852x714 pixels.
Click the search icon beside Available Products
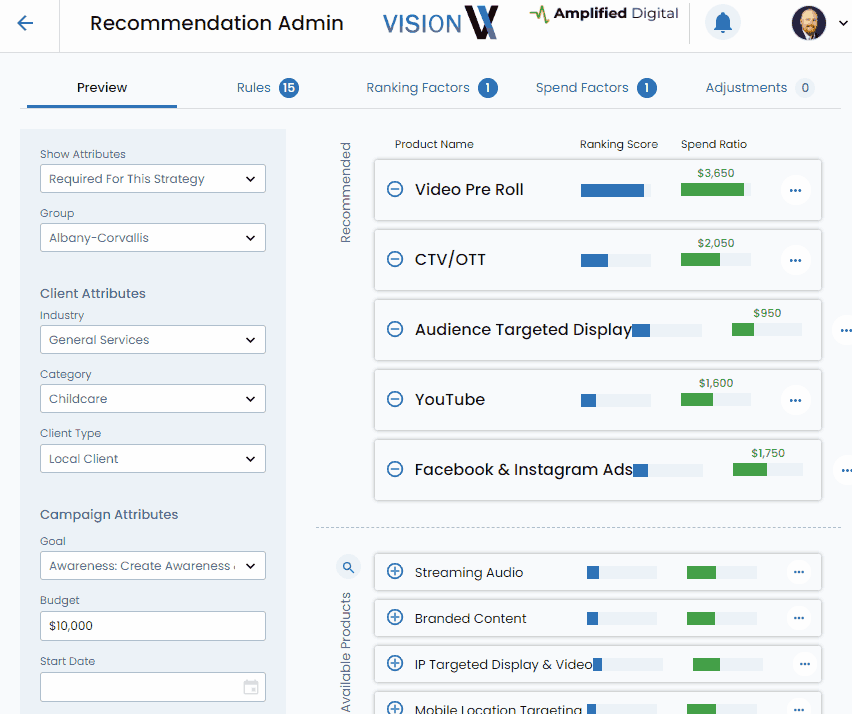(x=348, y=567)
